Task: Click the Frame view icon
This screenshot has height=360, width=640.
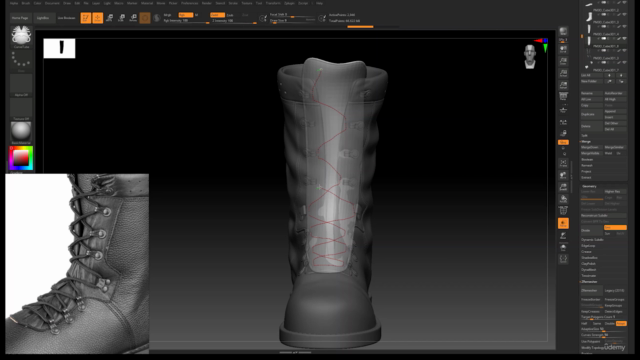Action: click(563, 163)
